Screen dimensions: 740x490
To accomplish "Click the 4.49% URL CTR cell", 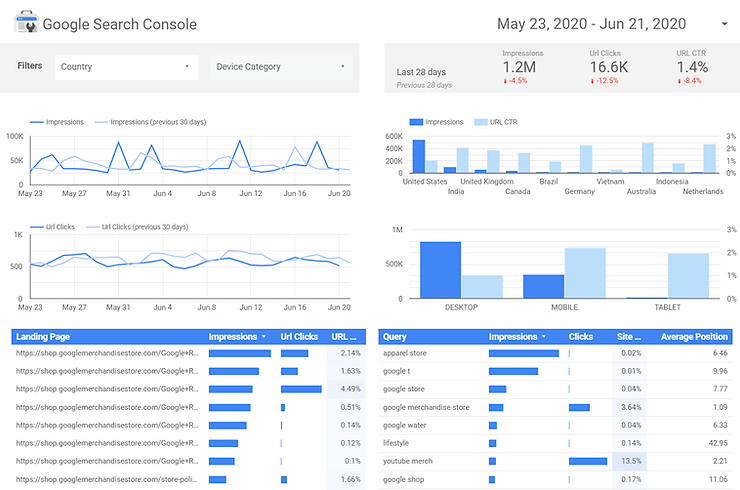I will (346, 389).
